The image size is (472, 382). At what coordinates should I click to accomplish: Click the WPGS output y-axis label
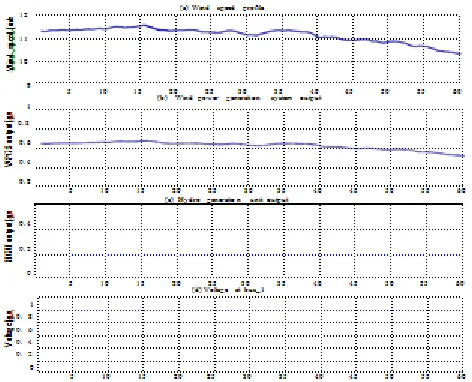click(10, 139)
